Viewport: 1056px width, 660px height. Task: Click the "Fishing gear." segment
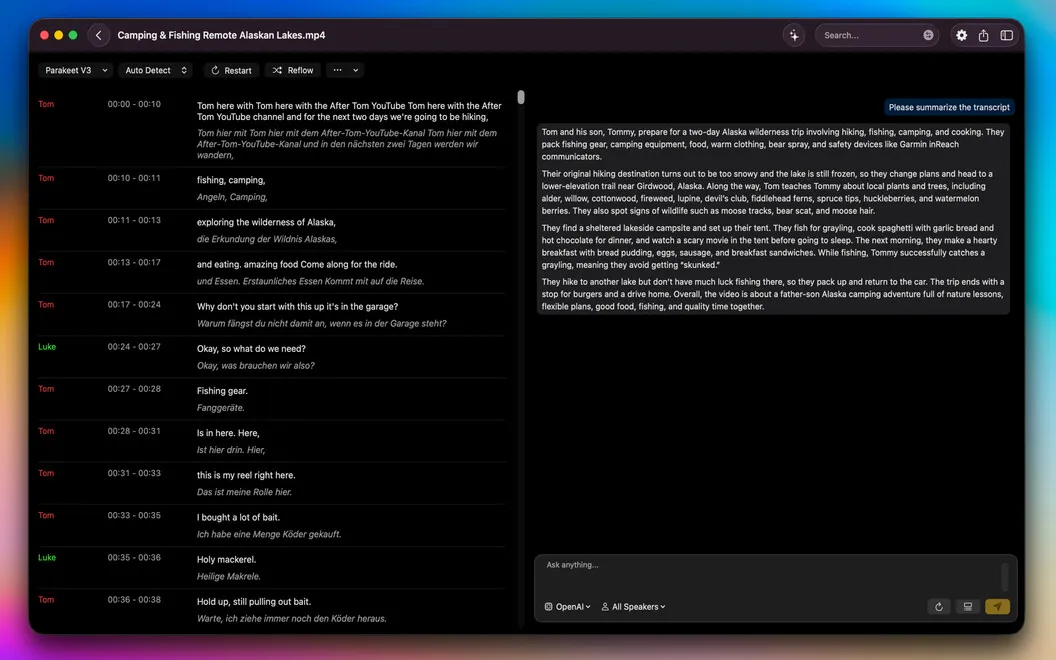222,391
